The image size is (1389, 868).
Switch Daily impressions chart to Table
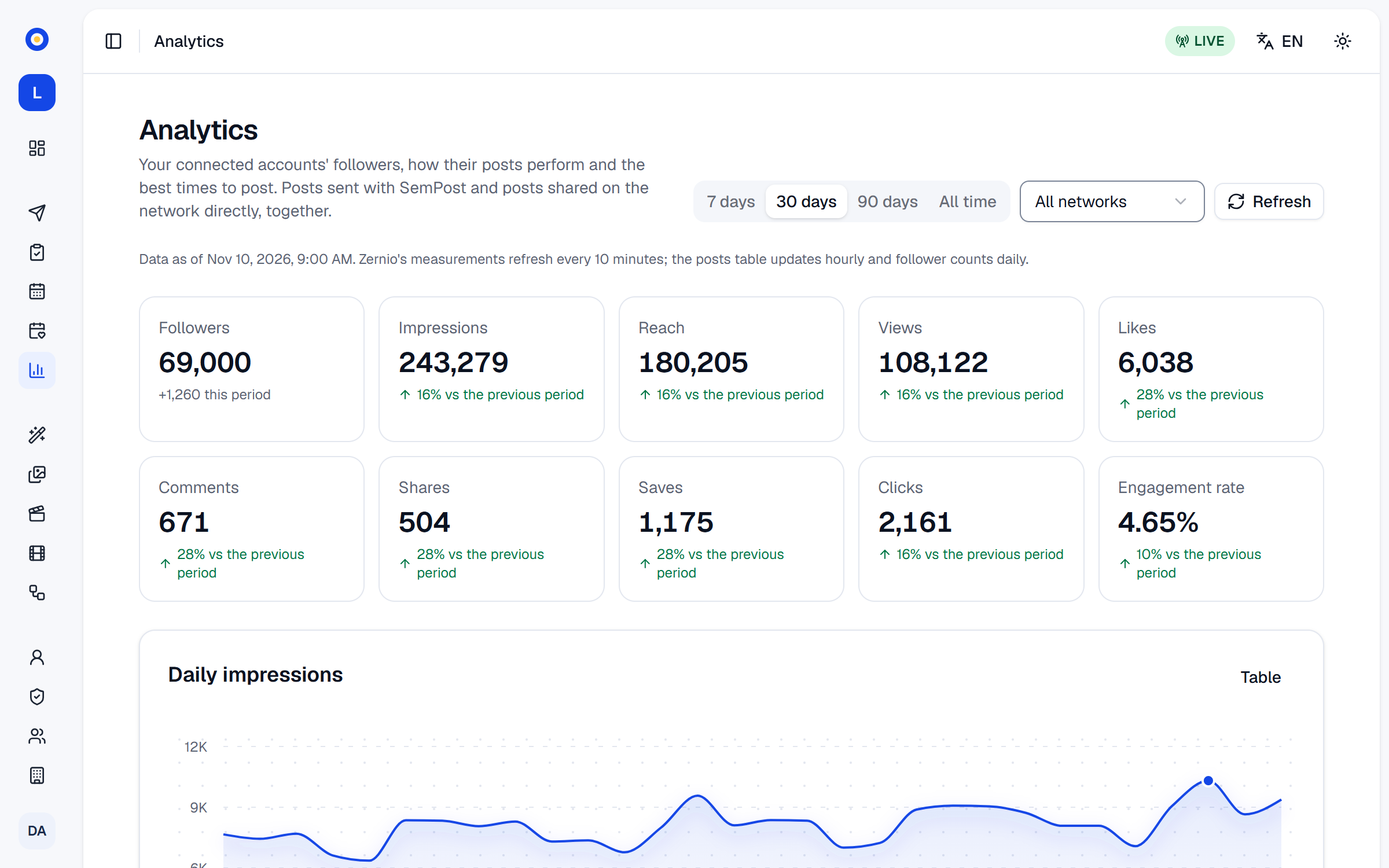(1260, 677)
